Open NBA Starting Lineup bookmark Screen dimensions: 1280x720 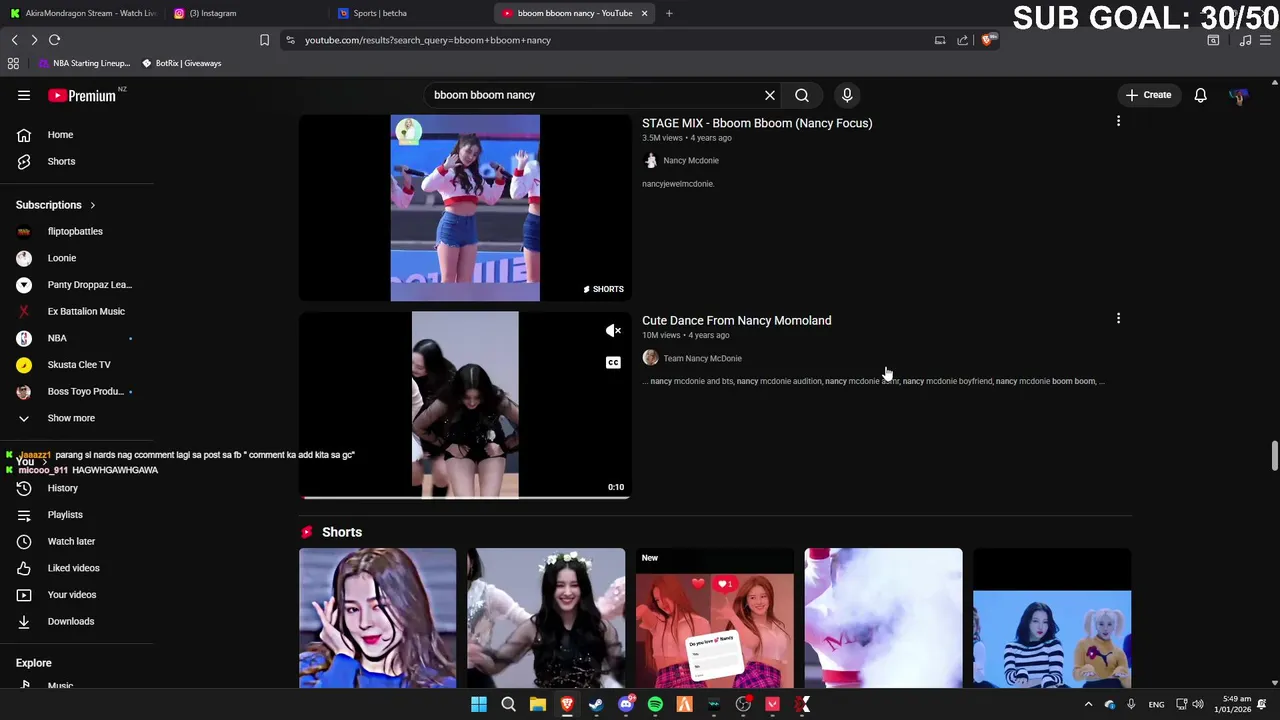[85, 63]
